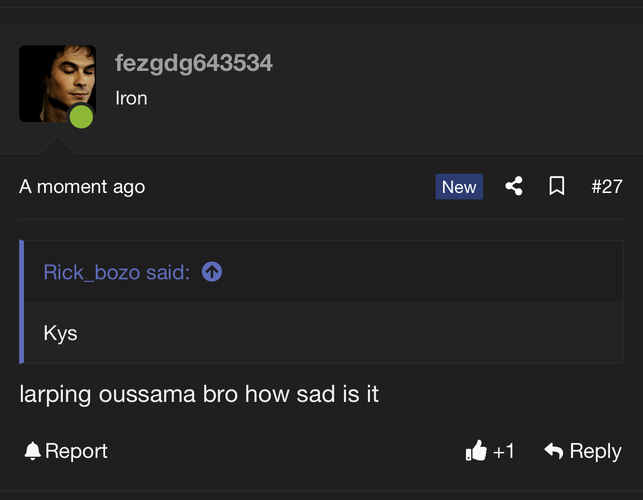The height and width of the screenshot is (500, 643).
Task: Open the #27 post permalink
Action: pyautogui.click(x=607, y=186)
